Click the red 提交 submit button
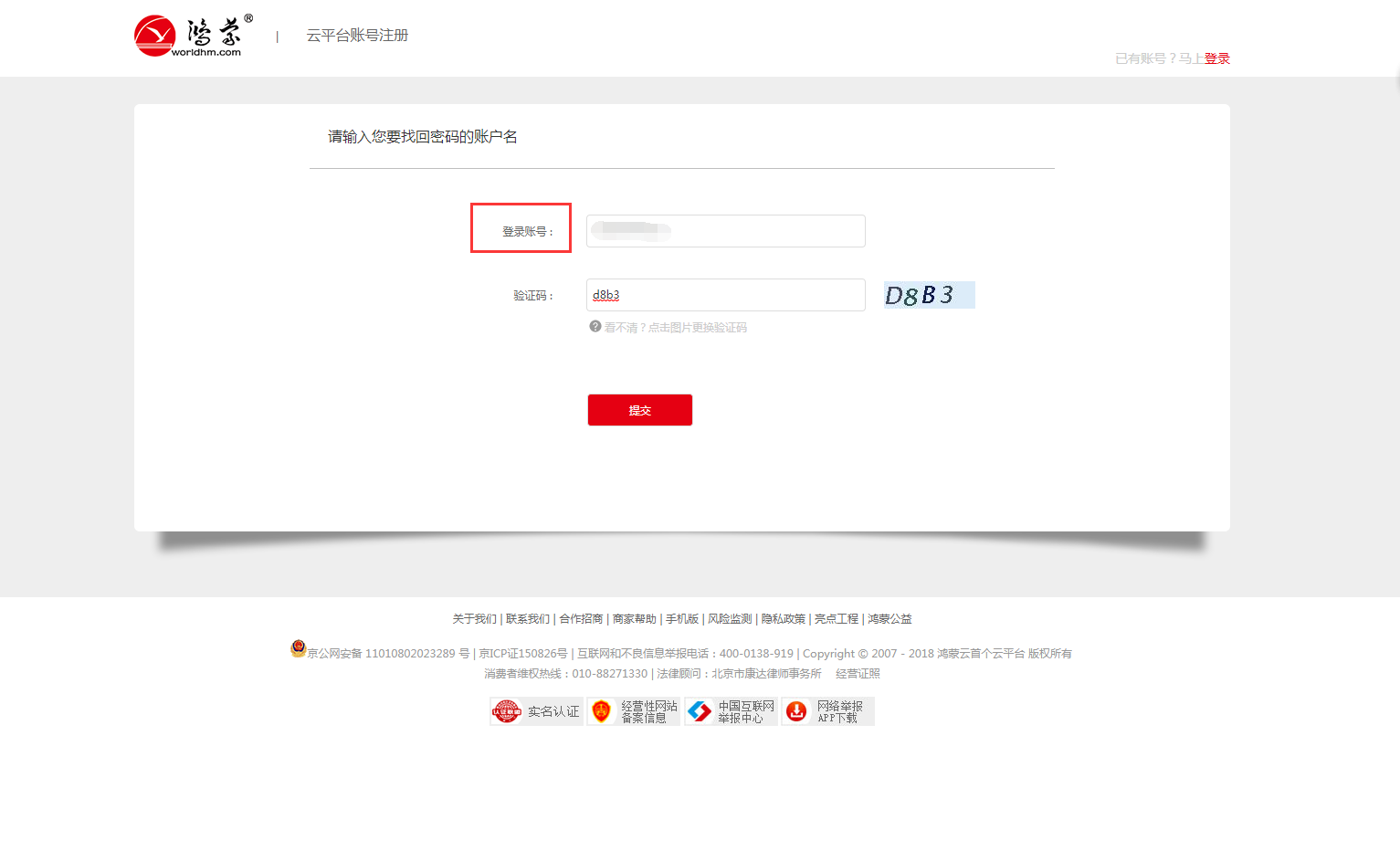The height and width of the screenshot is (841, 1400). tap(640, 410)
